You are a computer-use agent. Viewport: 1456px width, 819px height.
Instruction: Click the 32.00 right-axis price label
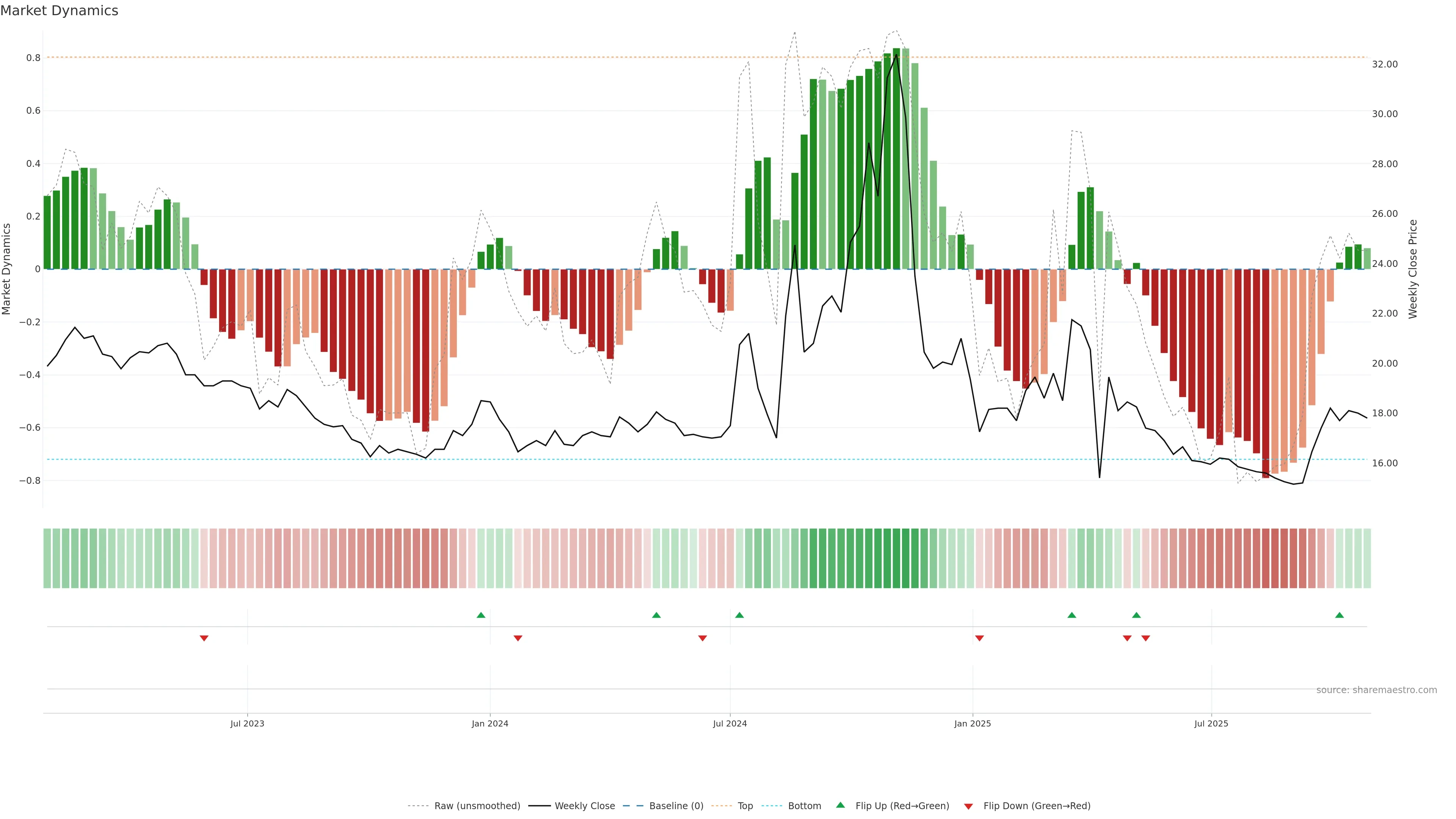point(1384,64)
